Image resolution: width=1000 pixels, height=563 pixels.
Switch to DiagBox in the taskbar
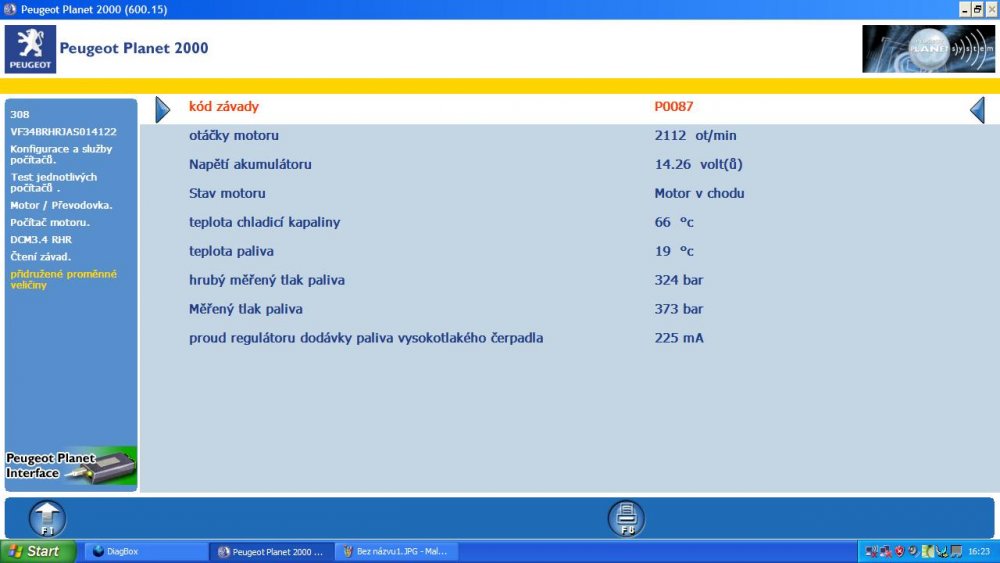pos(146,552)
